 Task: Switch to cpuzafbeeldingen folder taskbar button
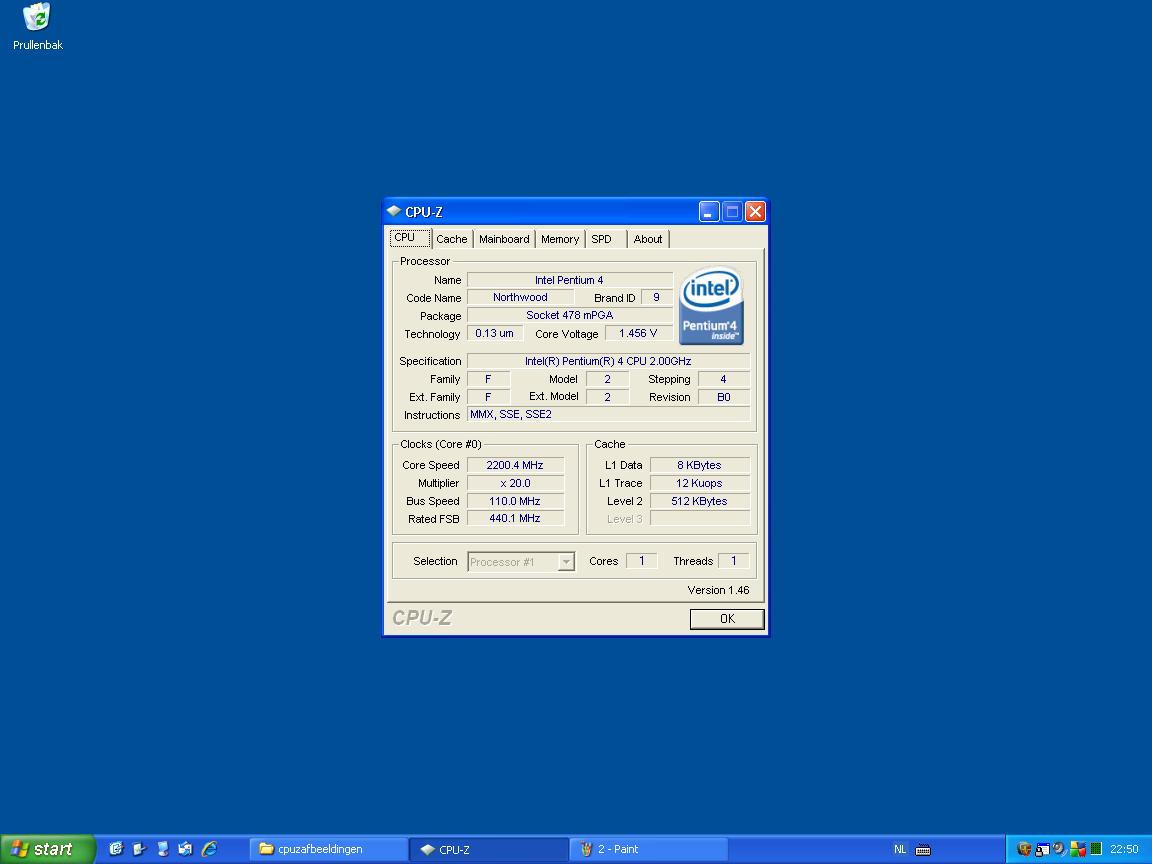(328, 849)
